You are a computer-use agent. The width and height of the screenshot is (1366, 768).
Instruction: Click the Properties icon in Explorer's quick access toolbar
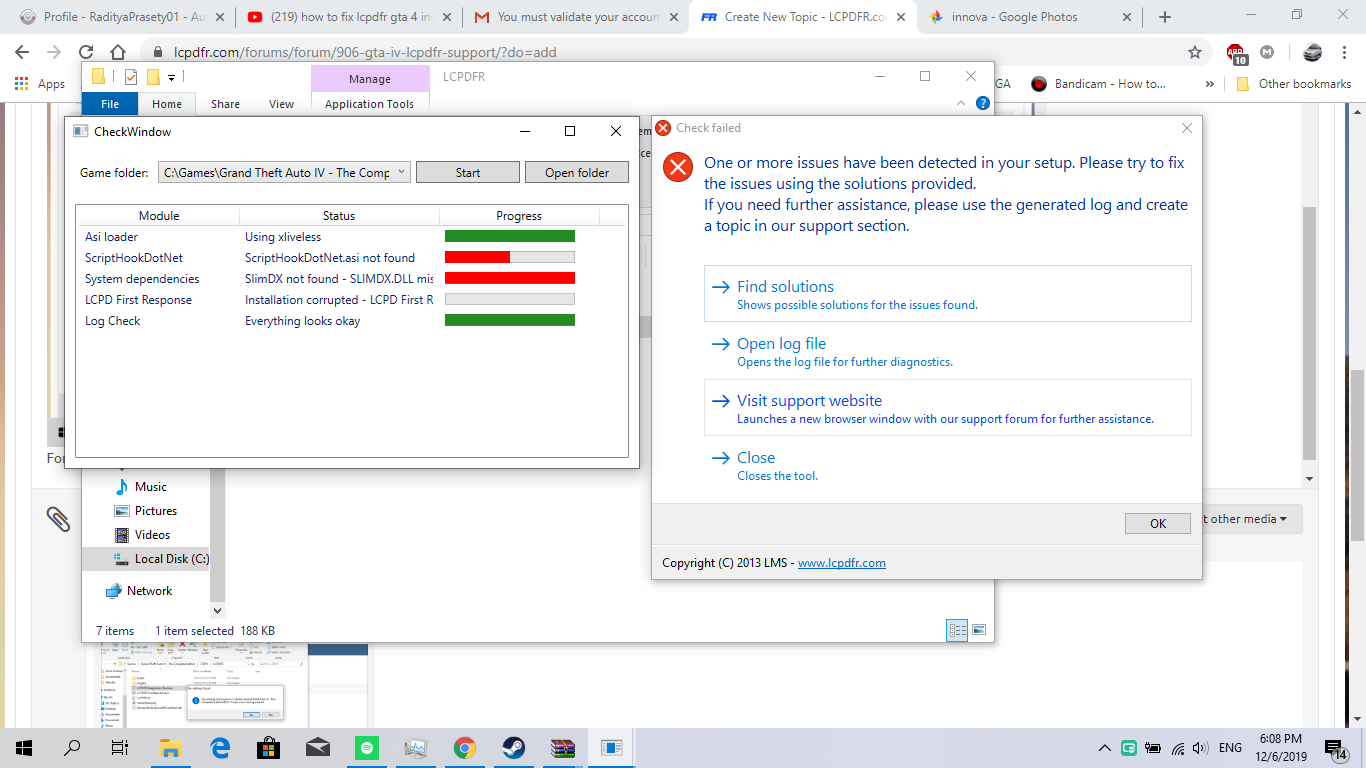[131, 77]
